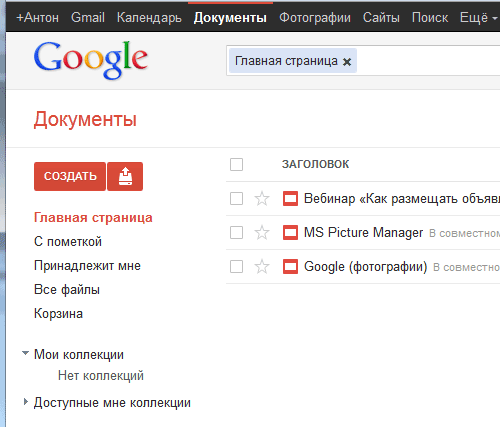Click the Доступные мне коллекции label
500x427 pixels.
(x=112, y=403)
